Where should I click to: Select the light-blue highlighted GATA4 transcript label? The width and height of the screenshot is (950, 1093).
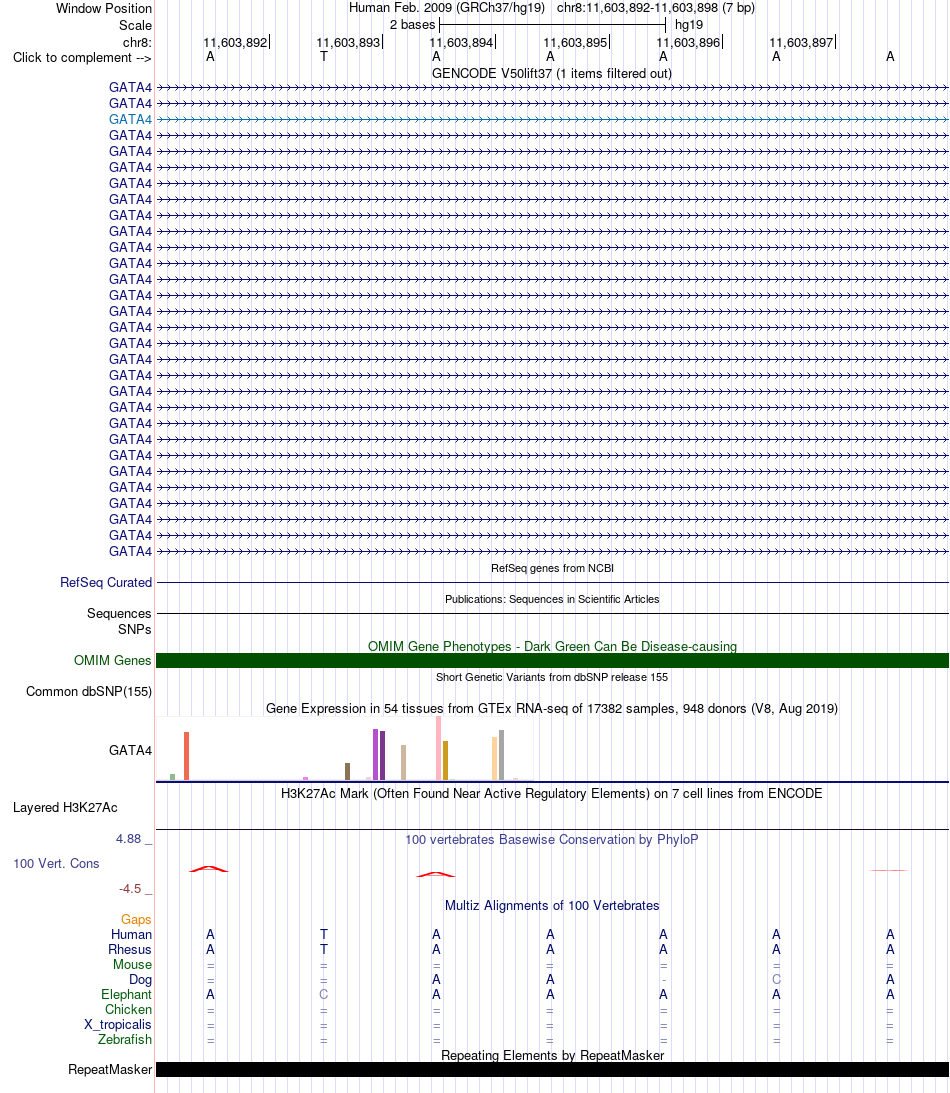[130, 119]
